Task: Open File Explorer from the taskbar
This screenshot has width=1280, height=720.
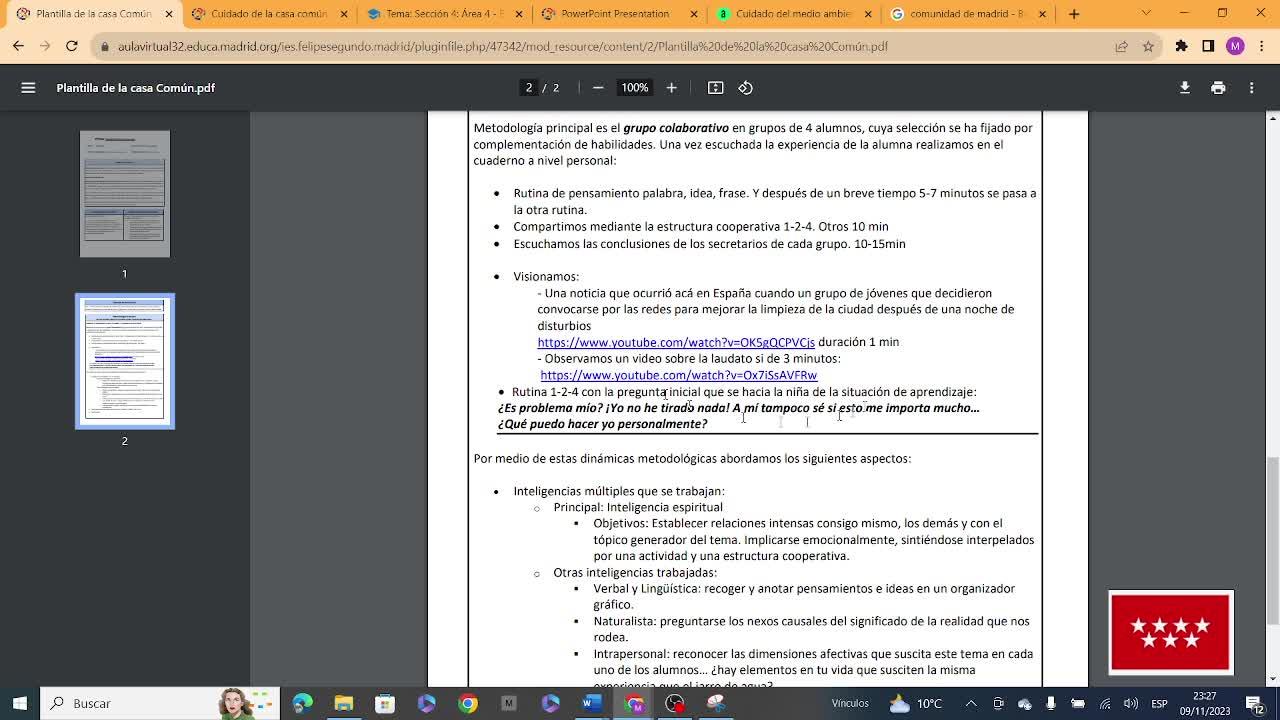Action: tap(344, 703)
